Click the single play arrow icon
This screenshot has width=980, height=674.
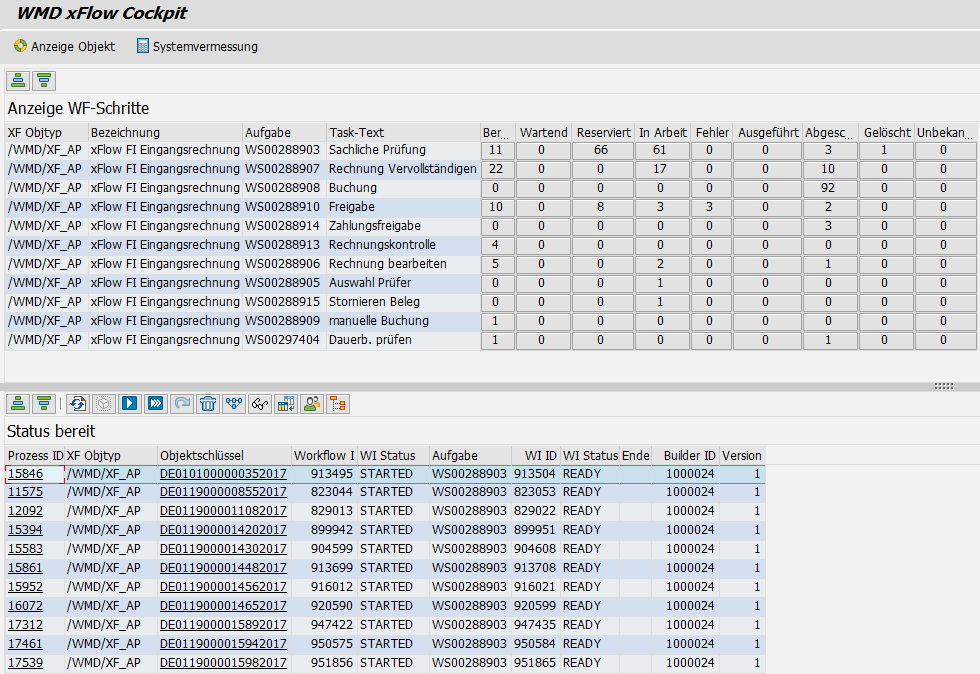coord(129,404)
